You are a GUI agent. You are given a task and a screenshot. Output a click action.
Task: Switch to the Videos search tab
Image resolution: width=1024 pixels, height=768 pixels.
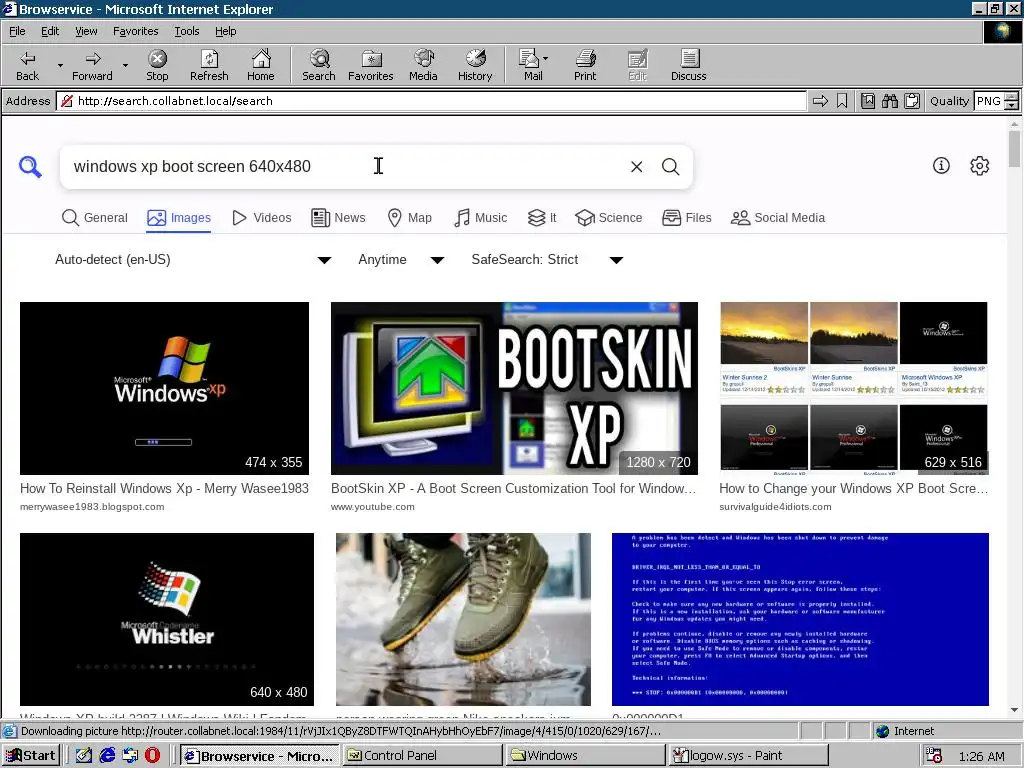(x=262, y=217)
